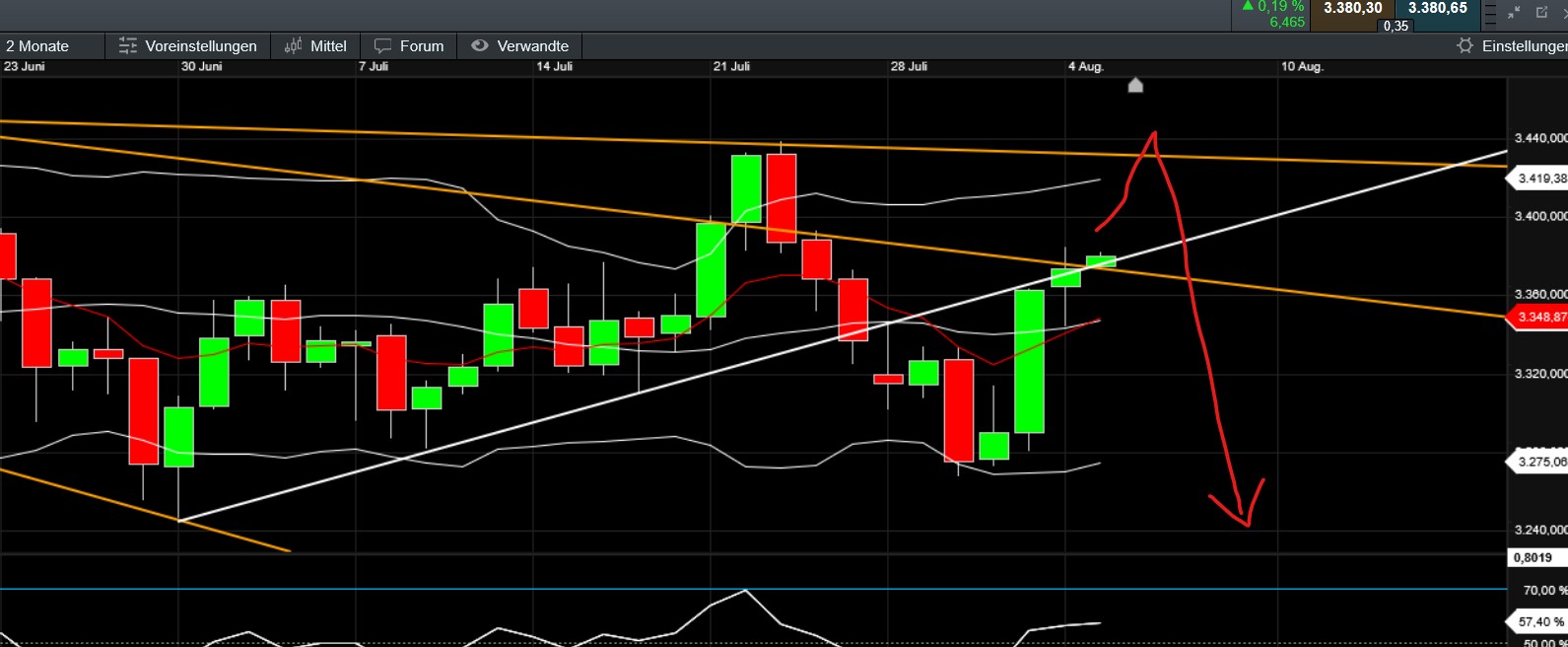Click the green 0,19 % change value

1280,7
